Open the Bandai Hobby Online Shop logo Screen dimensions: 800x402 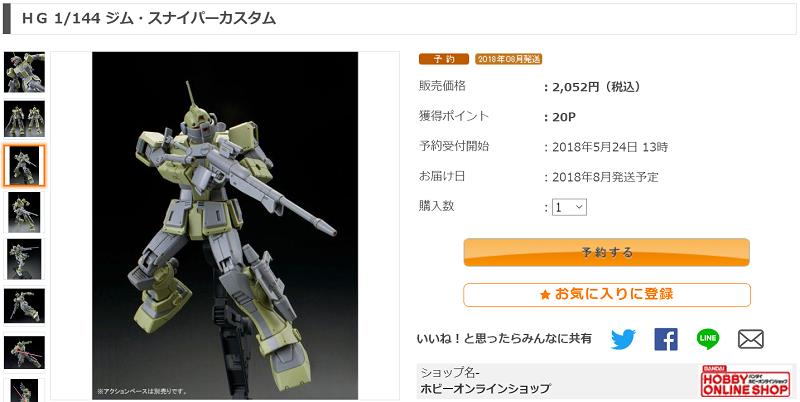tap(745, 381)
